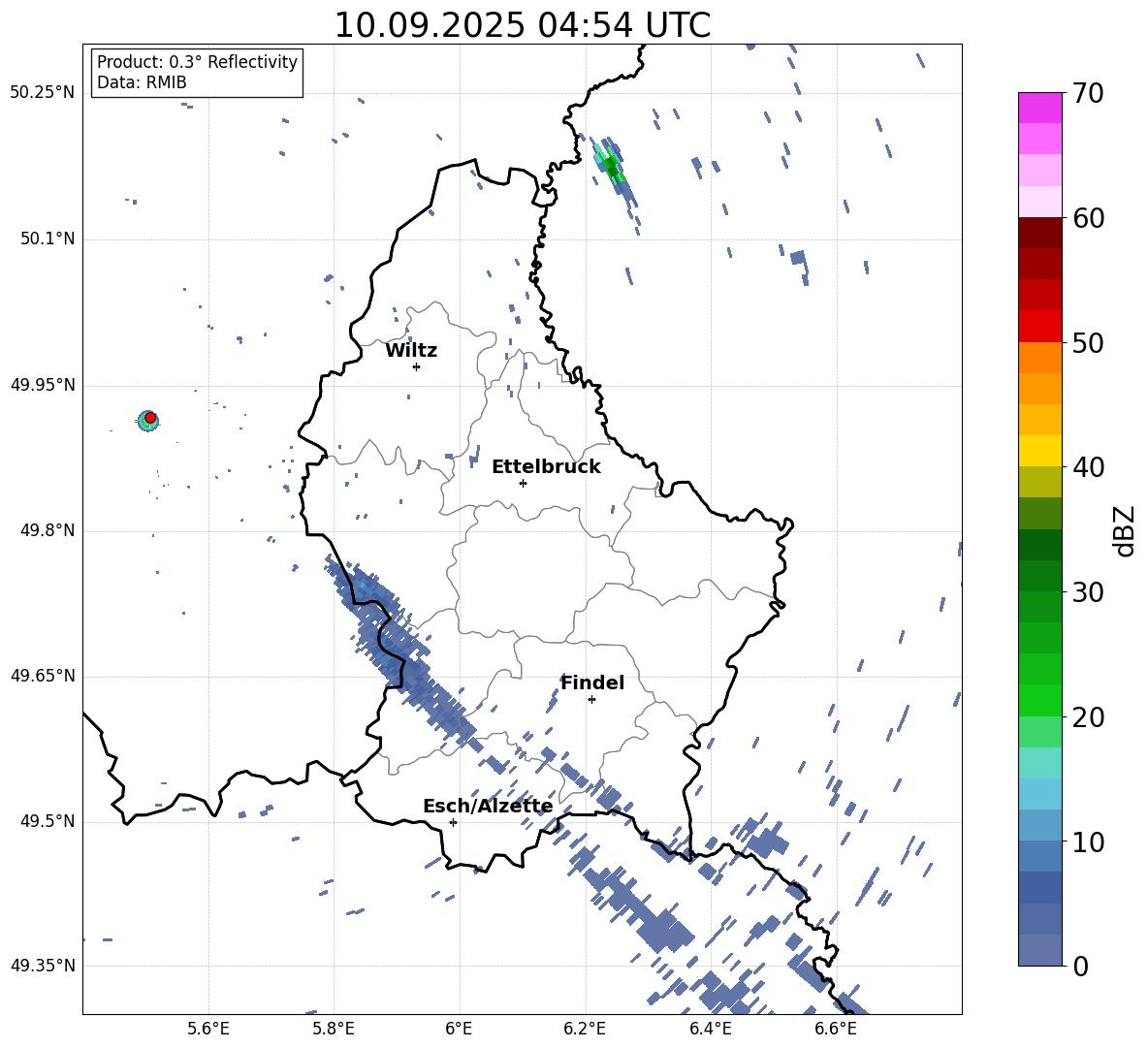Click the 60 value on the colorbar
Viewport: 1148px width, 1048px height.
tap(1088, 218)
